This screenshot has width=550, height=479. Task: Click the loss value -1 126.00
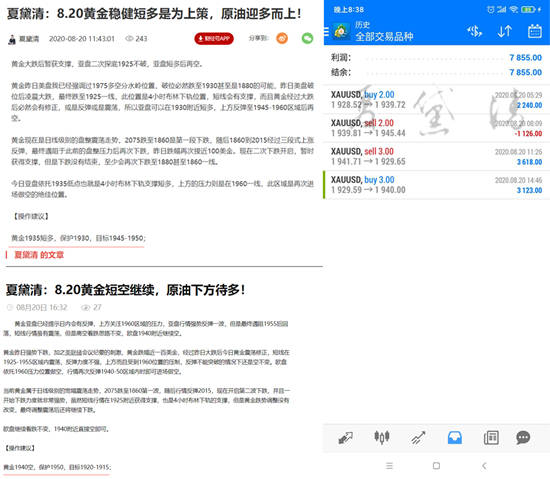pyautogui.click(x=528, y=133)
